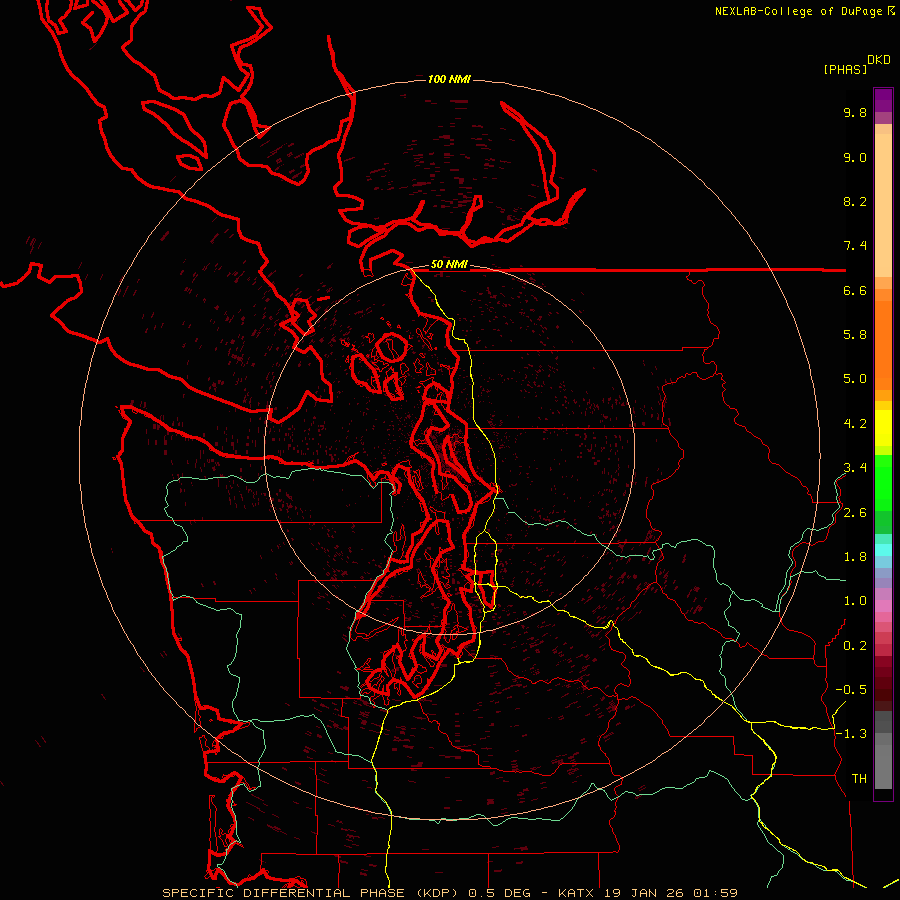The height and width of the screenshot is (900, 900).
Task: Click the 3.4 scale value
Action: 855,468
